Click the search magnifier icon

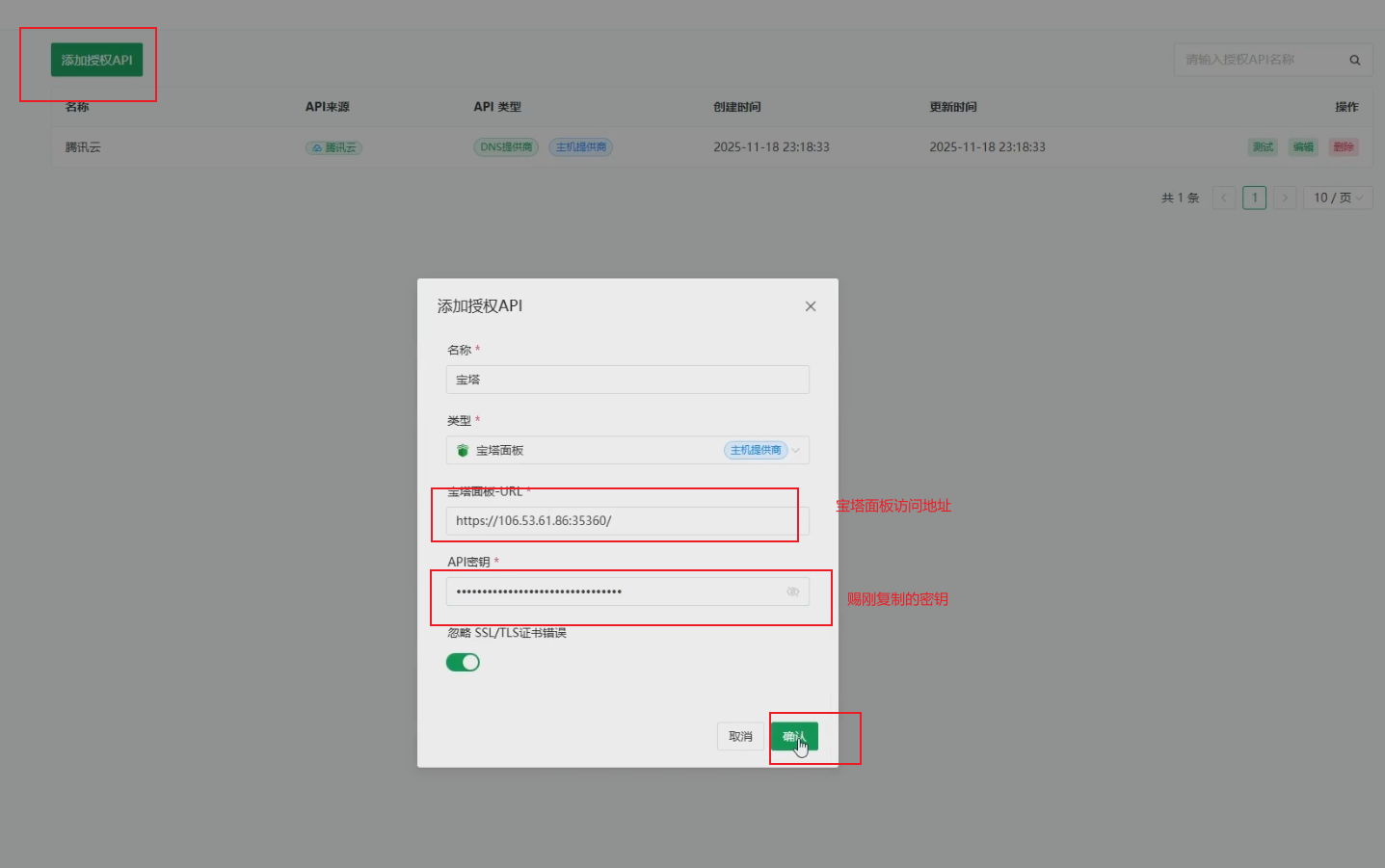pos(1354,59)
